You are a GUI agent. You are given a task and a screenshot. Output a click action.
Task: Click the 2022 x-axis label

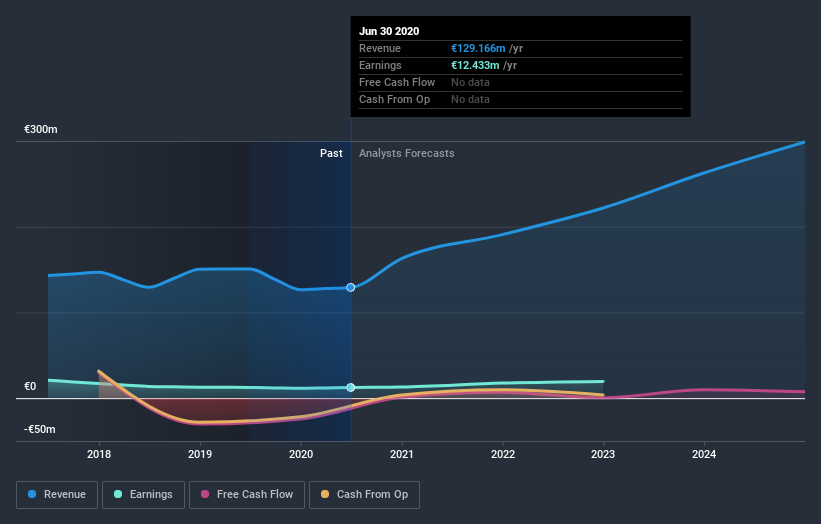pyautogui.click(x=503, y=454)
